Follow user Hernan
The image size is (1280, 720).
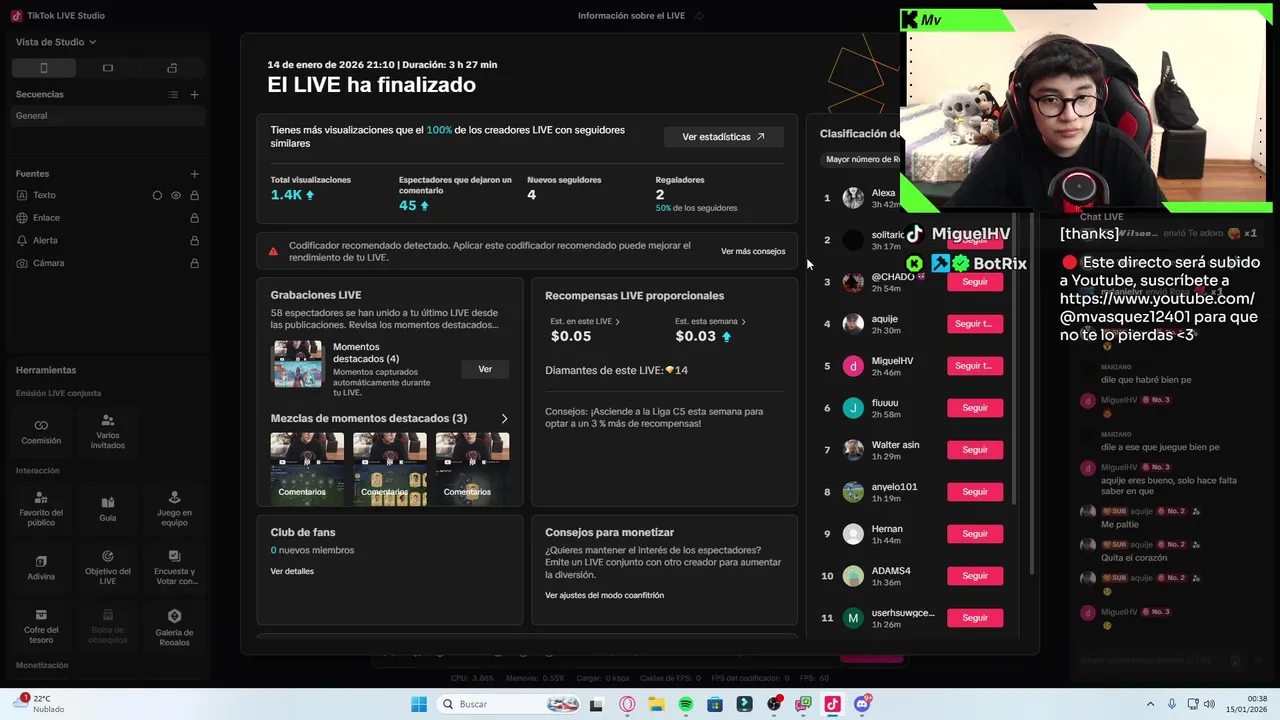975,534
